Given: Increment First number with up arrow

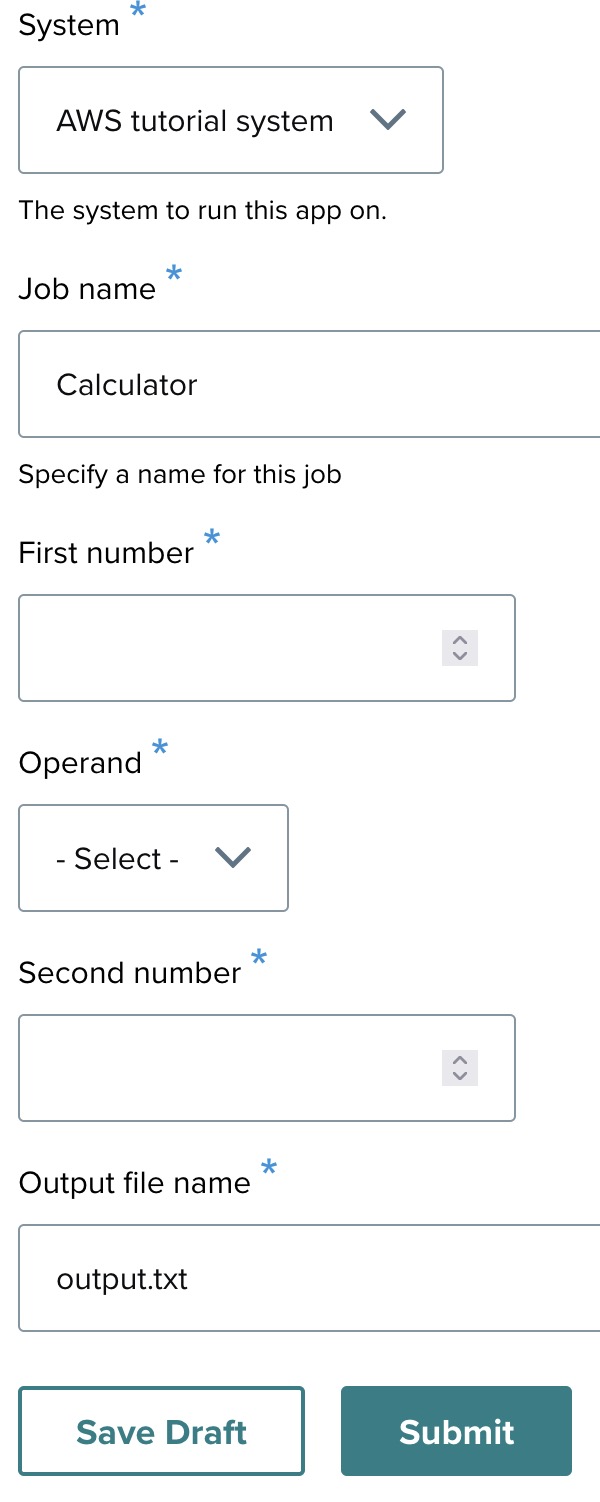Looking at the screenshot, I should coord(460,641).
